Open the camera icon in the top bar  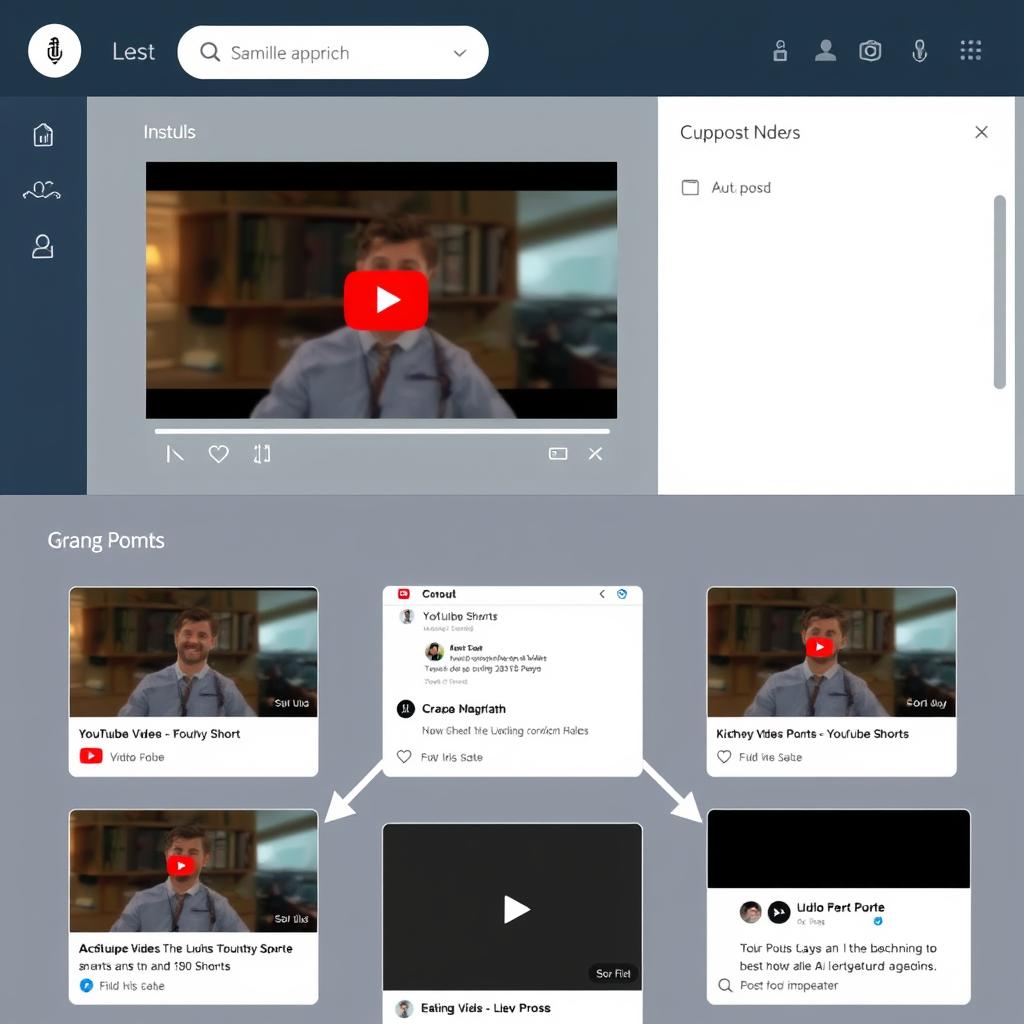tap(870, 50)
